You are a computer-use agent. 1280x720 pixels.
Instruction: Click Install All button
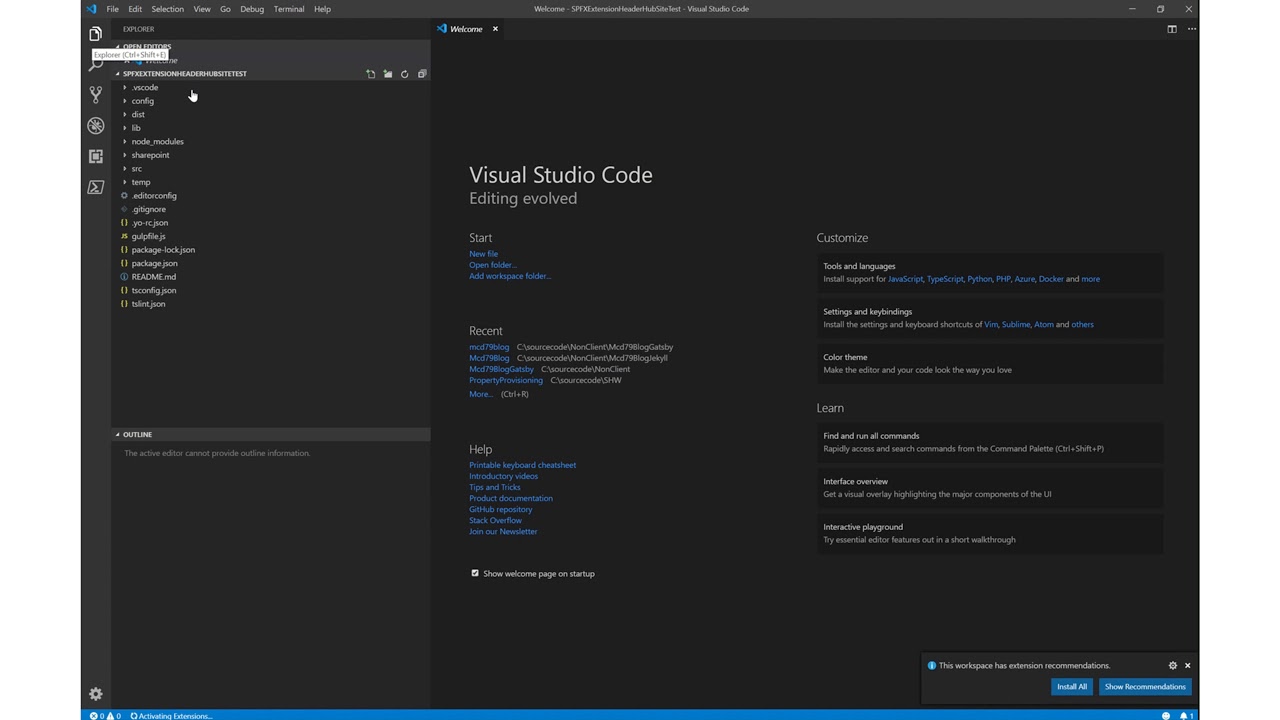(x=1071, y=687)
